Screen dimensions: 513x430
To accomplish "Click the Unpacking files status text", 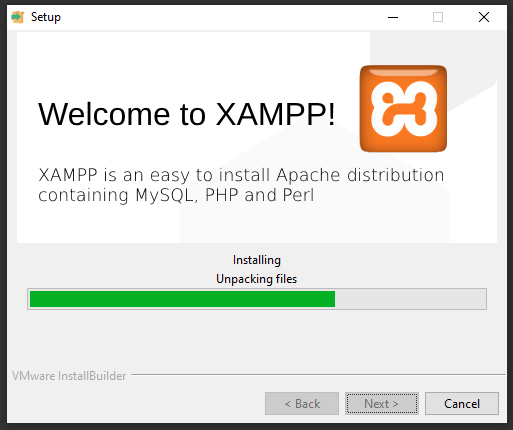I will (x=256, y=279).
